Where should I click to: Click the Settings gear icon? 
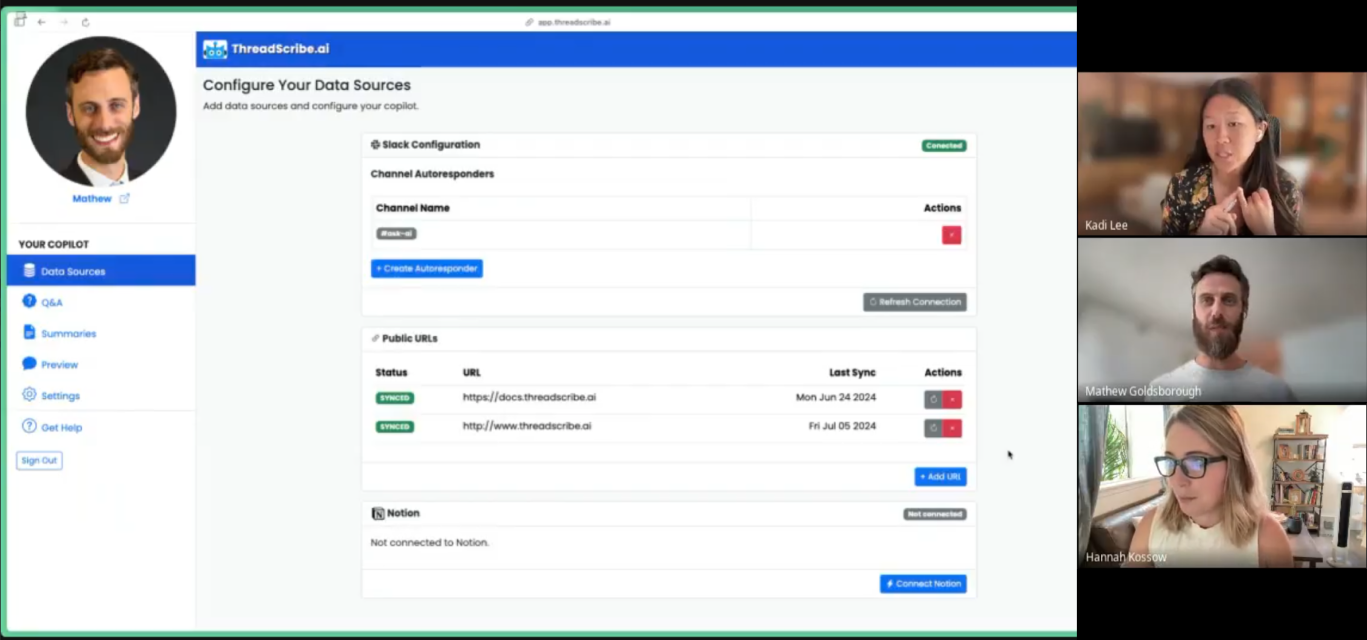pos(29,395)
